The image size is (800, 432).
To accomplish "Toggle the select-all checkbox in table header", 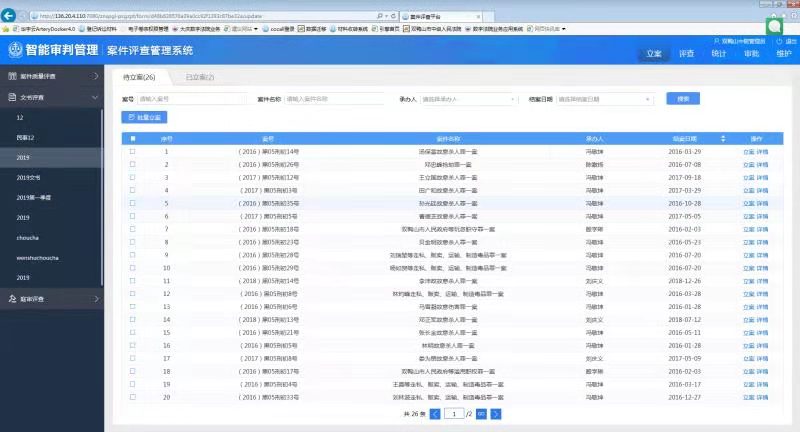I will pos(132,138).
